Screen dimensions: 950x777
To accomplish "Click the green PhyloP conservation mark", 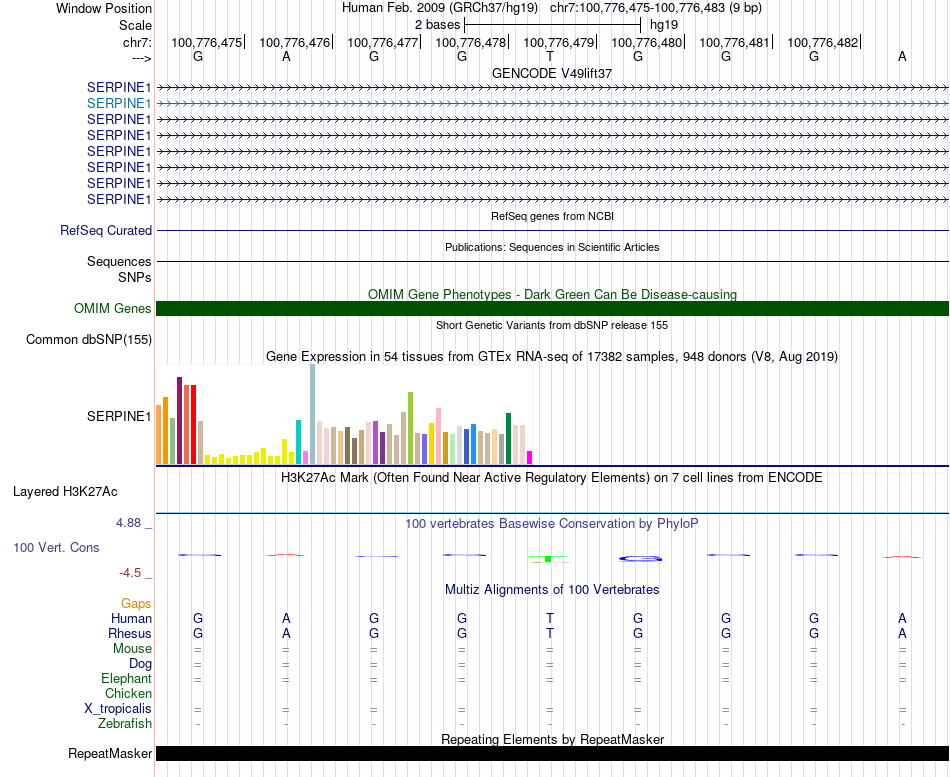I will pyautogui.click(x=548, y=559).
